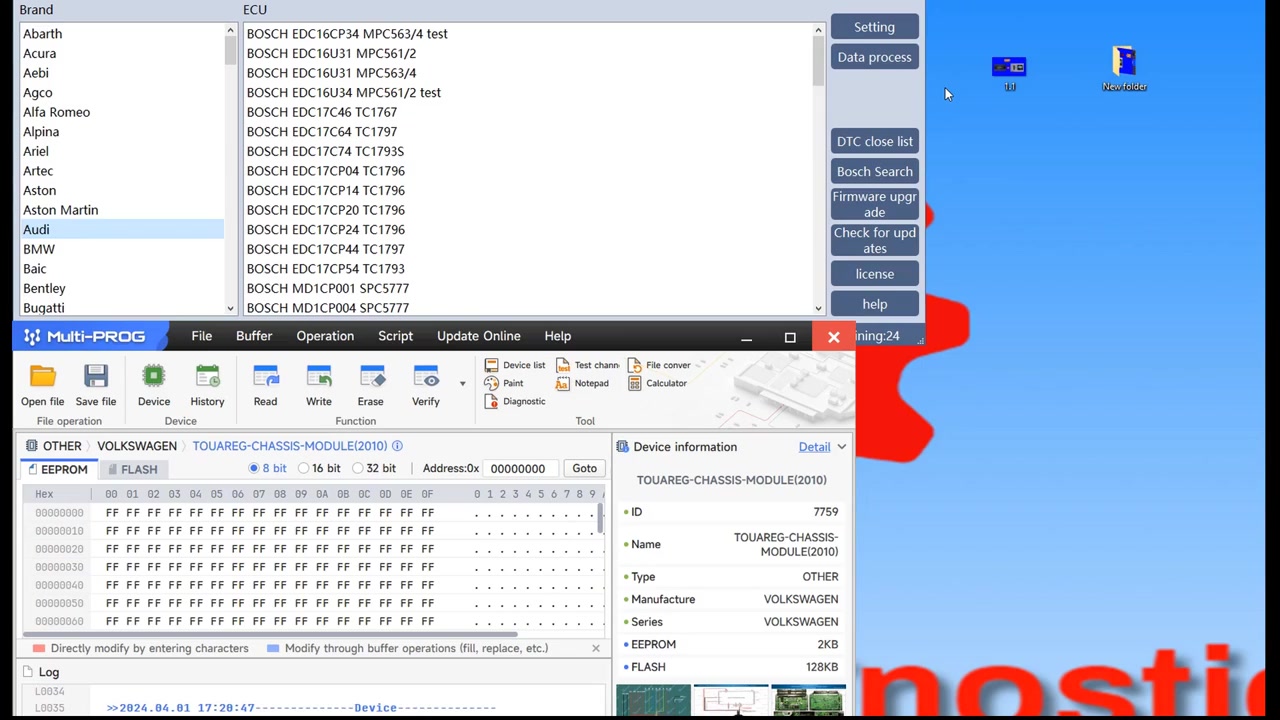
Task: Click the Goto button
Action: pyautogui.click(x=585, y=468)
